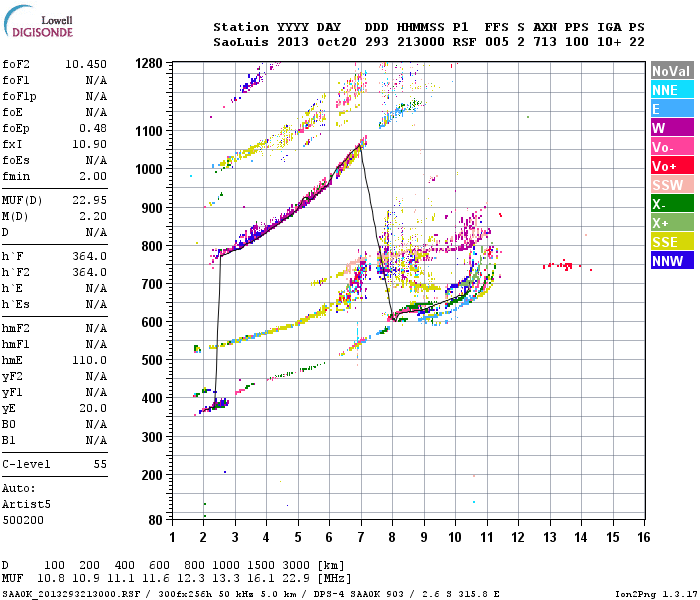Click the fxI value 10.90
The width and height of the screenshot is (700, 600).
pos(89,144)
